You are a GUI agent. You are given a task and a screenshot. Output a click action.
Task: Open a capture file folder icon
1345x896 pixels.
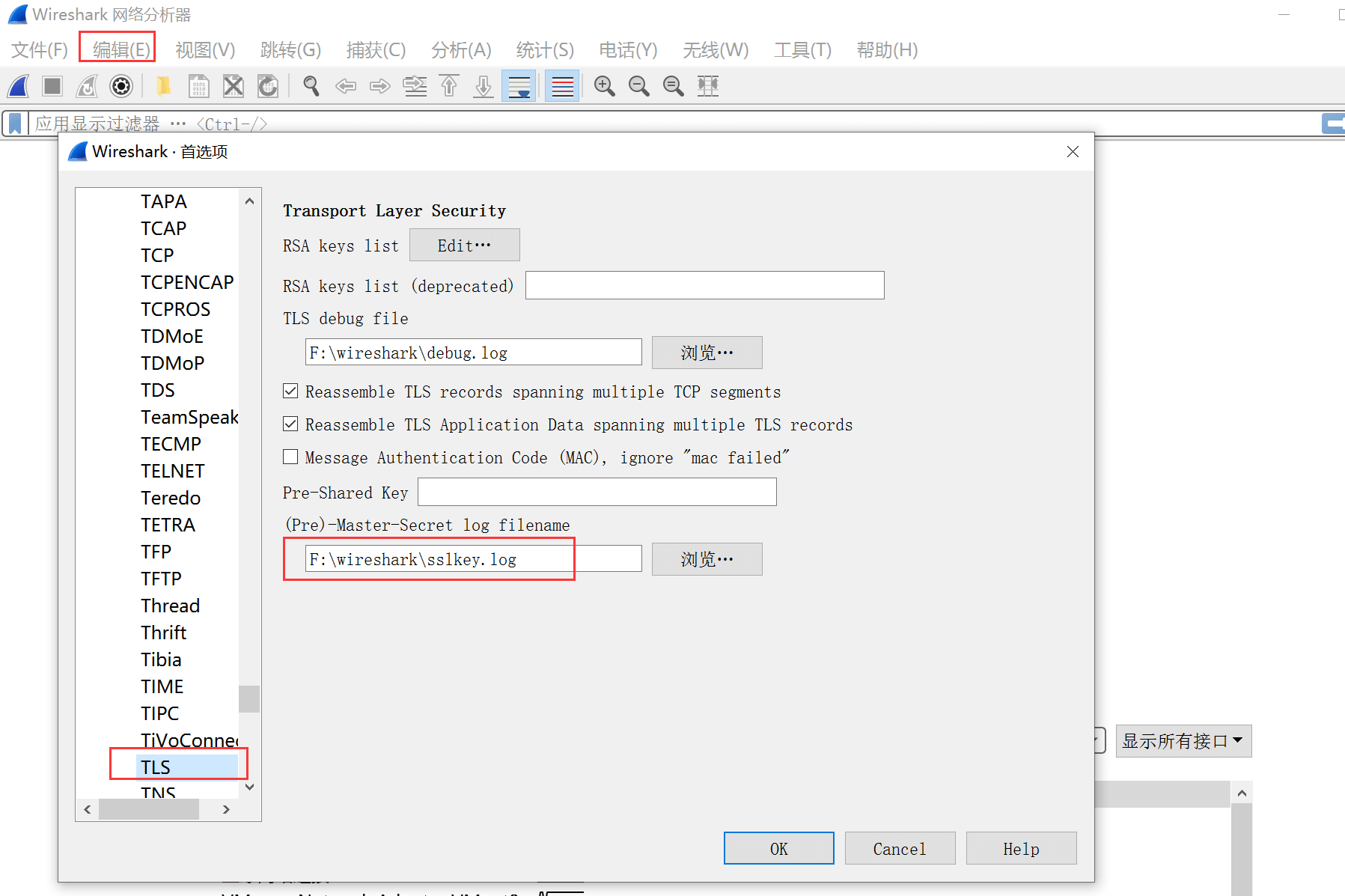[x=162, y=86]
